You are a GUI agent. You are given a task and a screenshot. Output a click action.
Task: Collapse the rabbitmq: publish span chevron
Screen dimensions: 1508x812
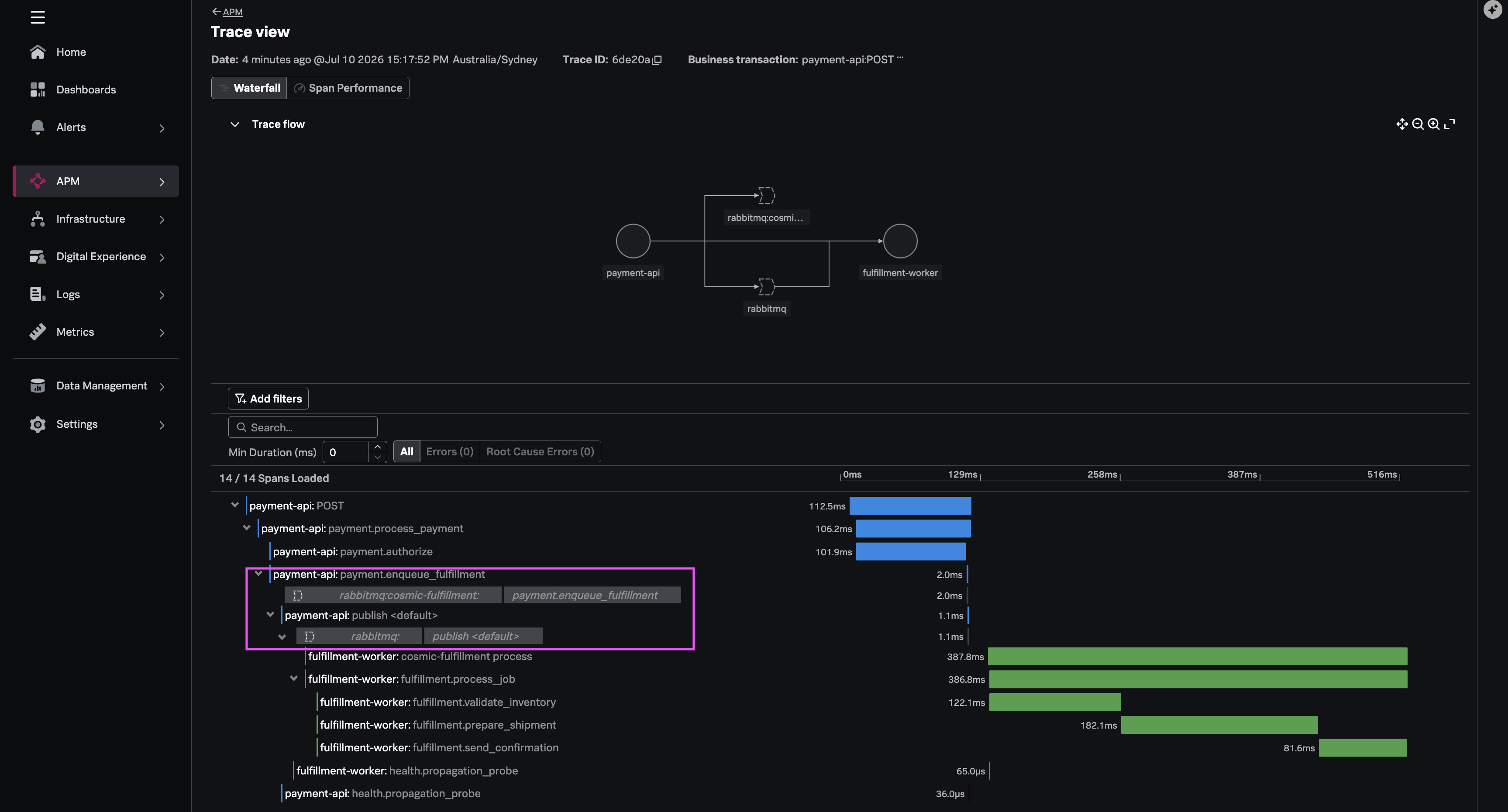point(282,637)
